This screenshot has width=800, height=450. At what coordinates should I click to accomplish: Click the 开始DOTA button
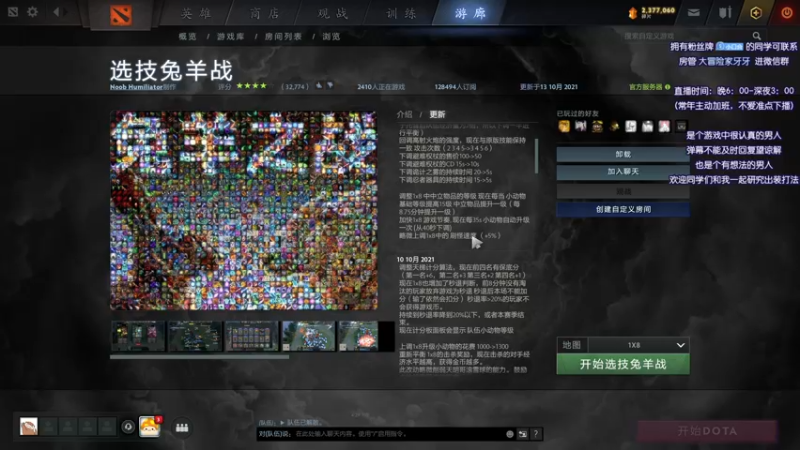point(707,431)
